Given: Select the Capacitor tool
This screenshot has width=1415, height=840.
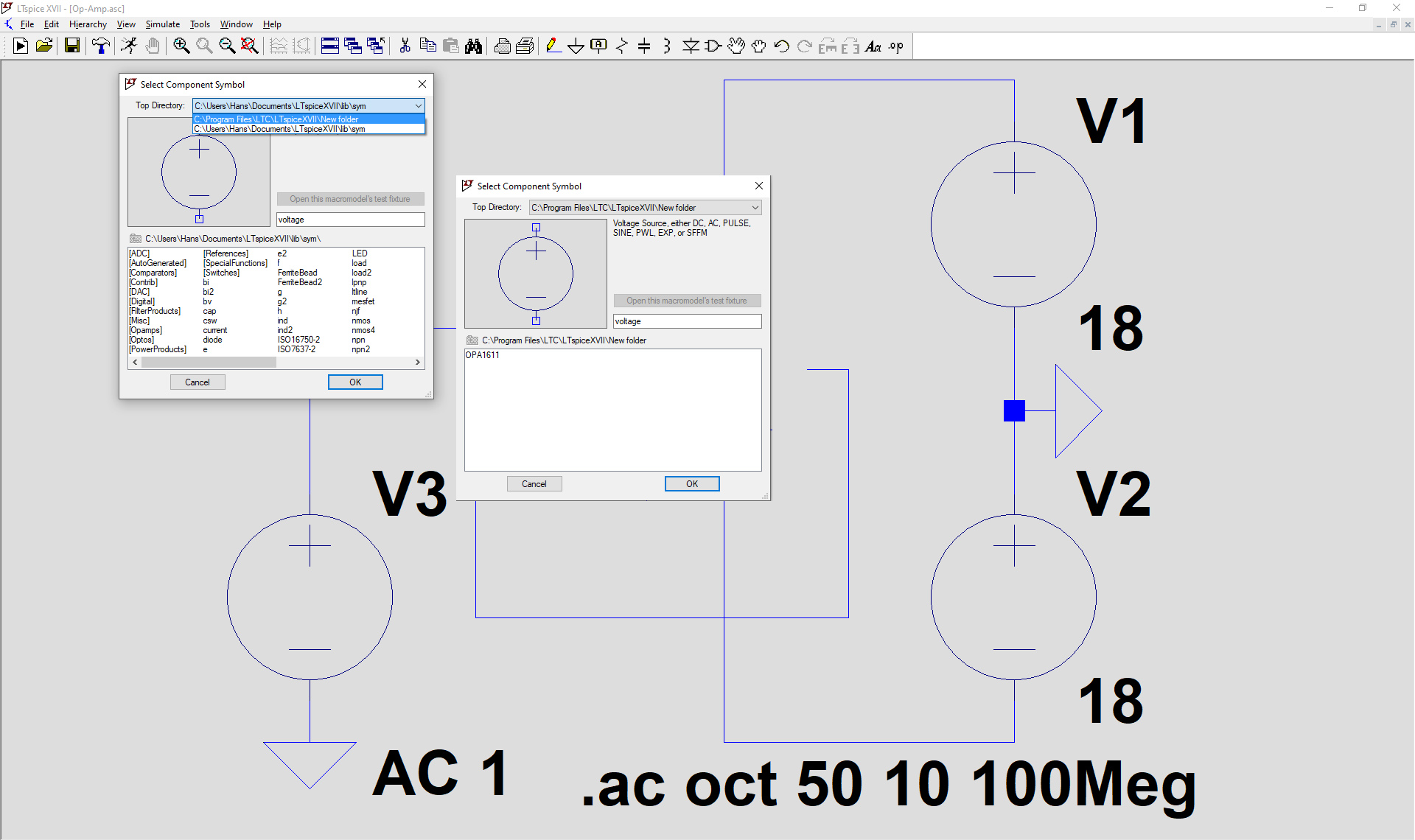Looking at the screenshot, I should pyautogui.click(x=644, y=46).
